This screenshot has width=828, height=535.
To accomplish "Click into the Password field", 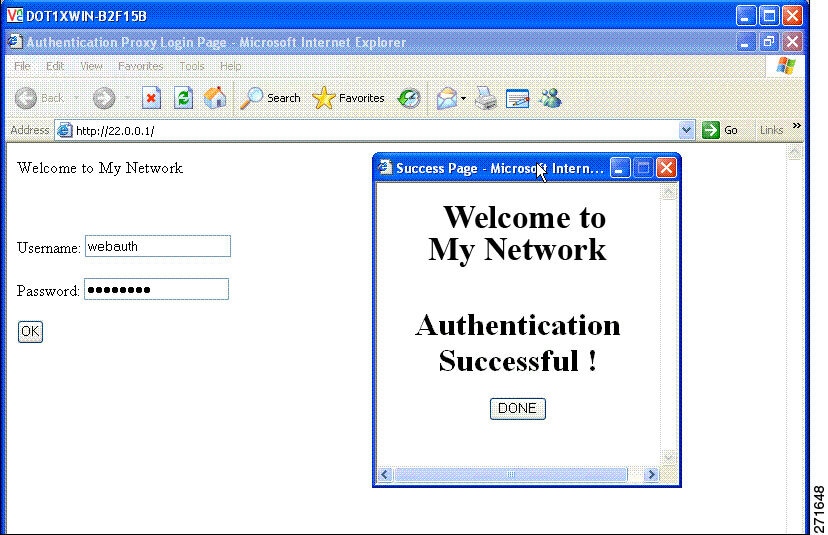I will pos(156,289).
